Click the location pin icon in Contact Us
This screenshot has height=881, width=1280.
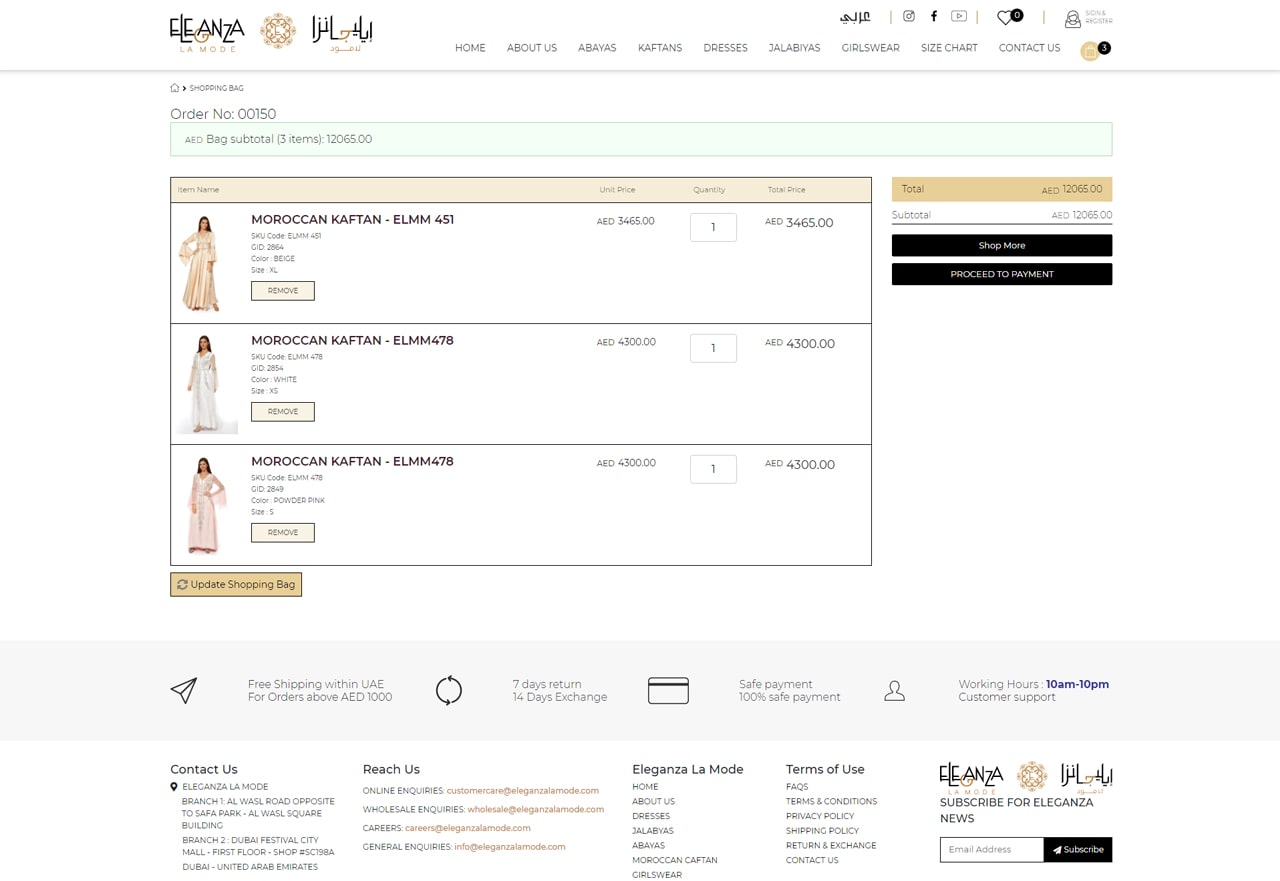click(174, 787)
